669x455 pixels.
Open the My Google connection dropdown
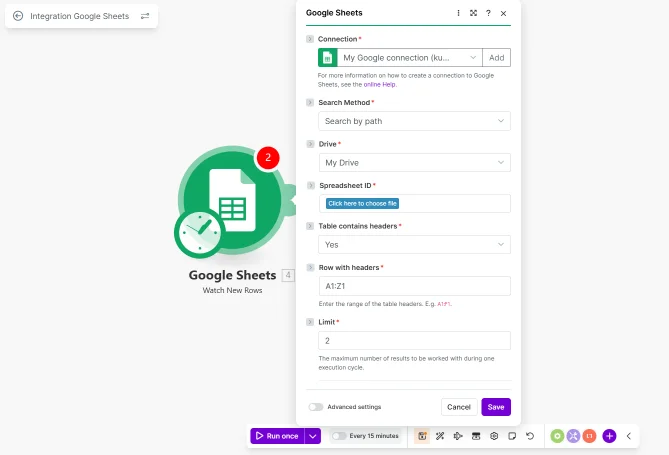(x=410, y=58)
